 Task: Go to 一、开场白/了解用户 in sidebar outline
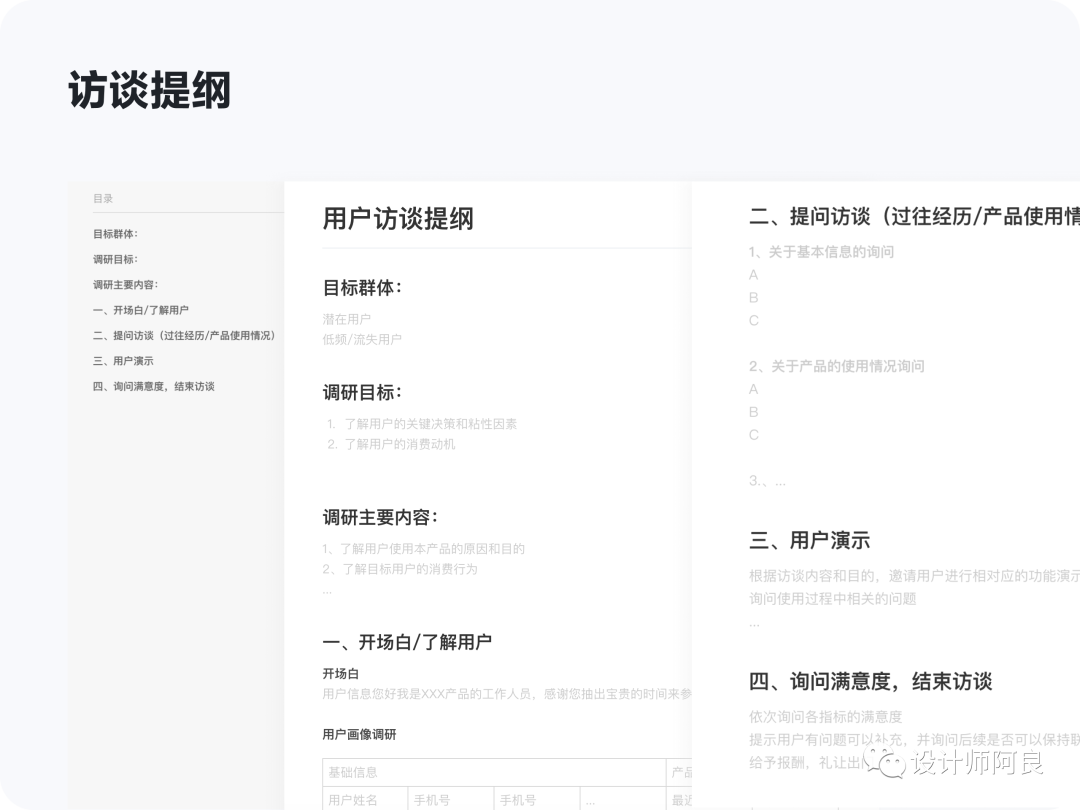(141, 310)
